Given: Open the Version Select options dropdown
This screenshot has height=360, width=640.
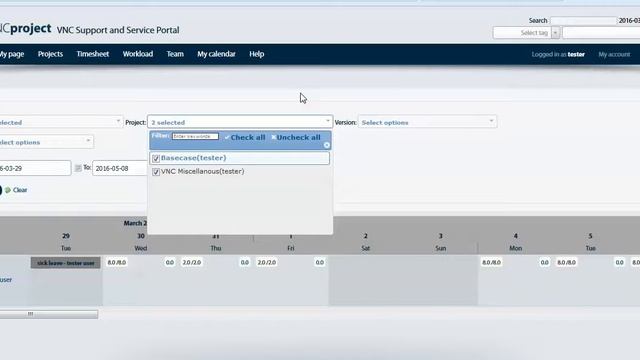Looking at the screenshot, I should [x=427, y=122].
